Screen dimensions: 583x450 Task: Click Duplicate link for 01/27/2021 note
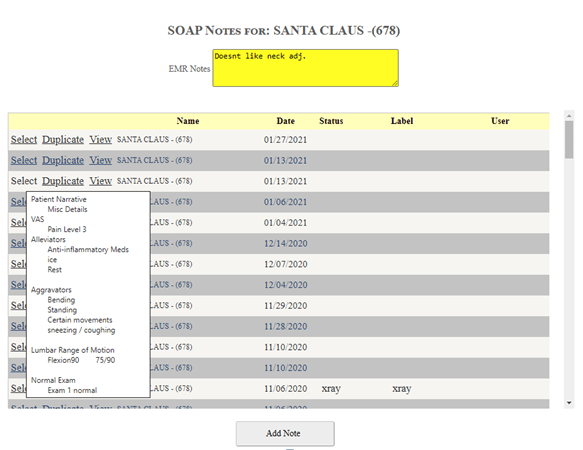(x=63, y=139)
